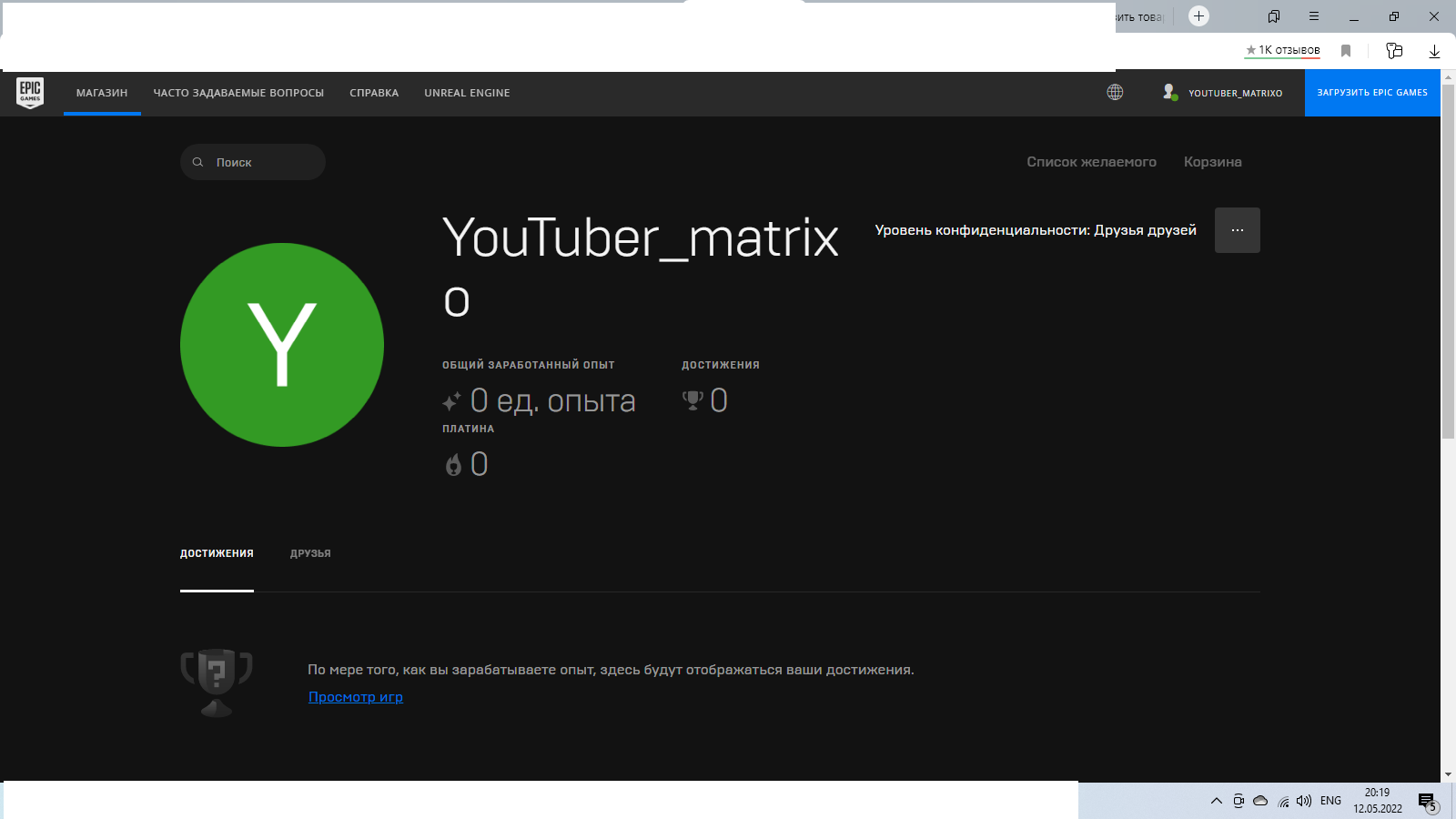The height and width of the screenshot is (819, 1456).
Task: Open the Unreal Engine menu item
Action: click(x=467, y=93)
